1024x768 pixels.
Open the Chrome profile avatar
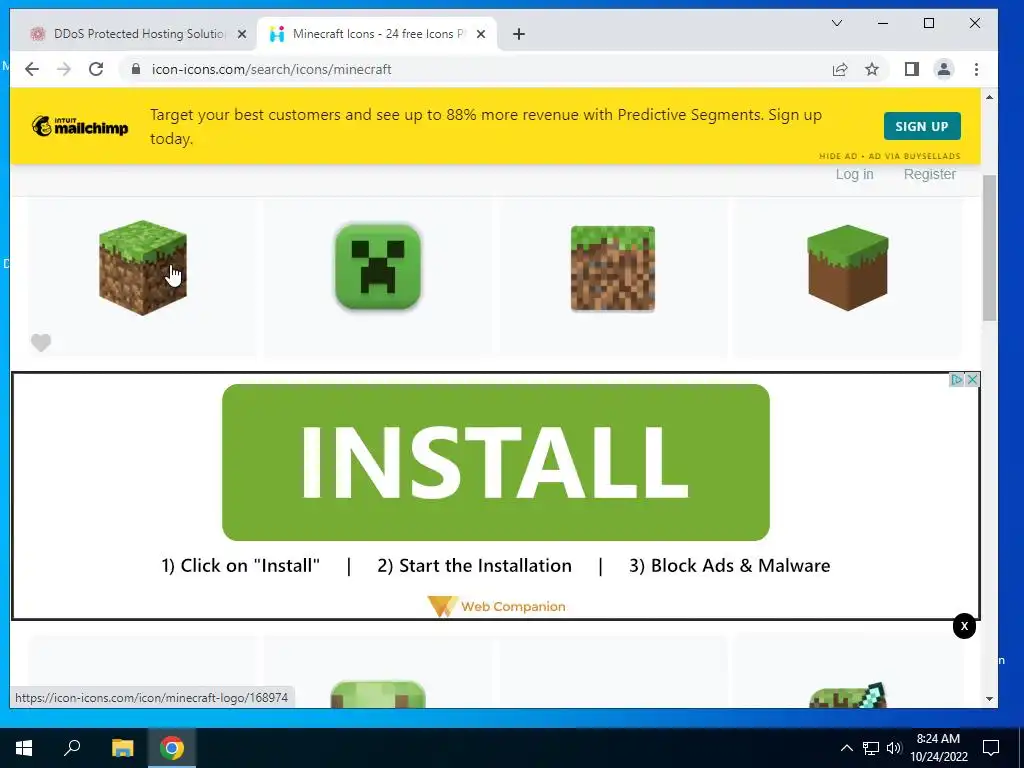pyautogui.click(x=944, y=69)
